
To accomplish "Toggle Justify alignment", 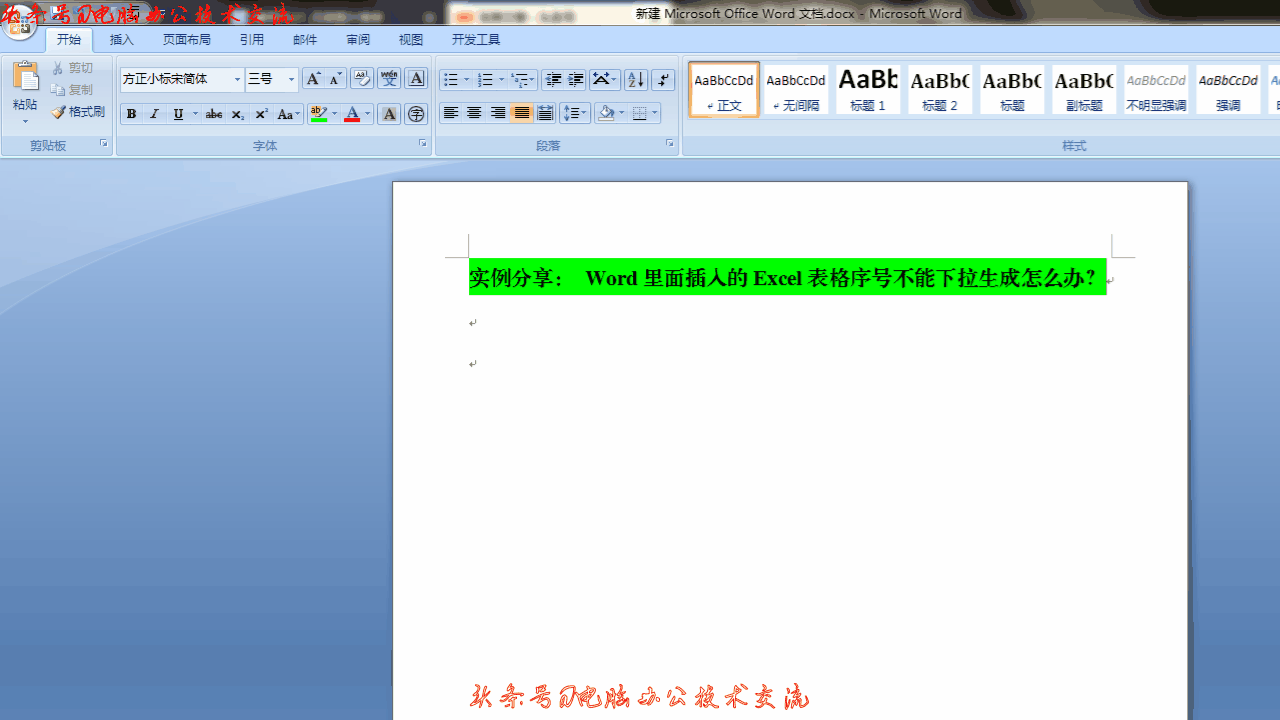I will (521, 114).
